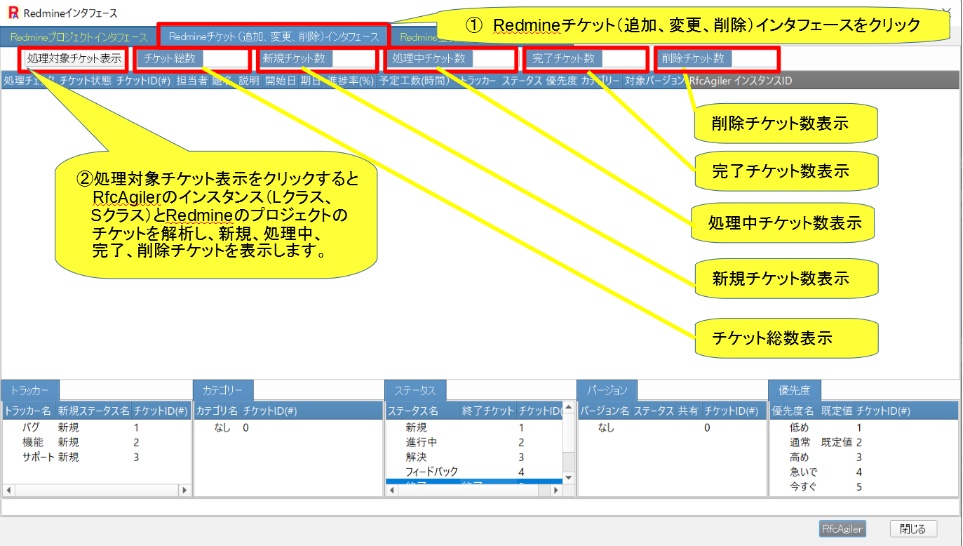Click the 処理中チケット数 value field

493,58
